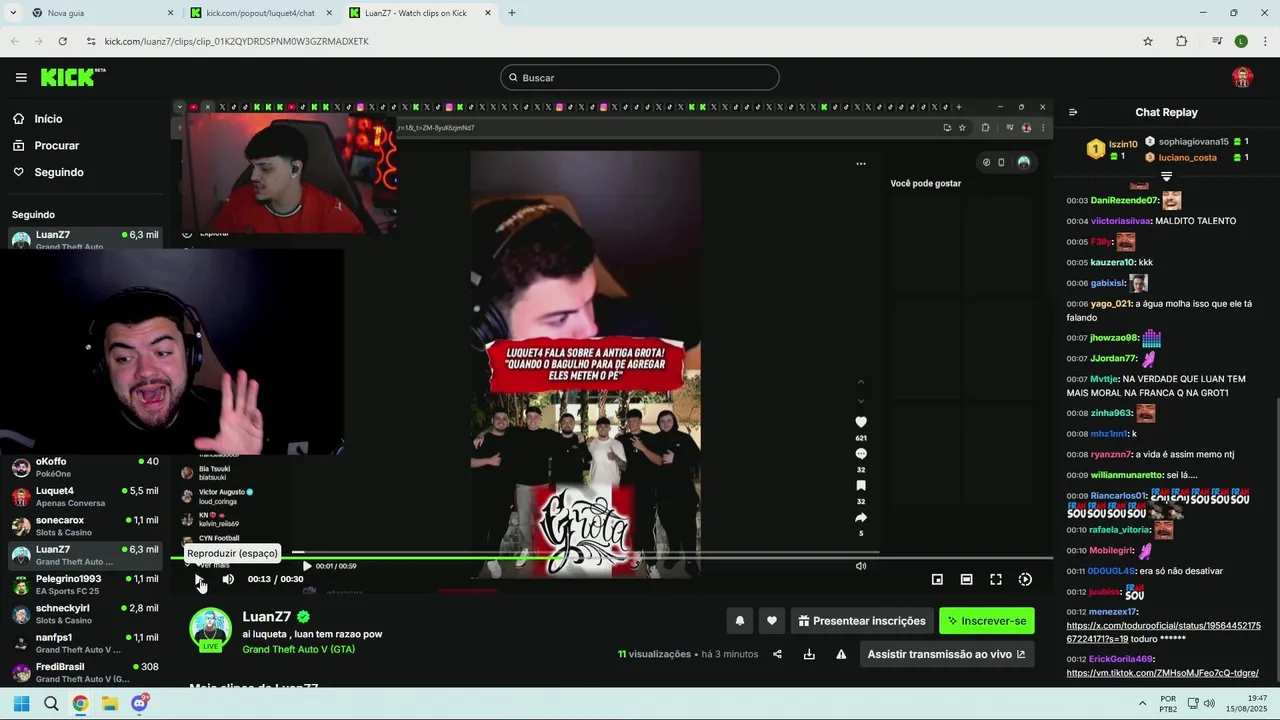This screenshot has width=1280, height=720.
Task: Open Início in the sidebar
Action: 48,119
